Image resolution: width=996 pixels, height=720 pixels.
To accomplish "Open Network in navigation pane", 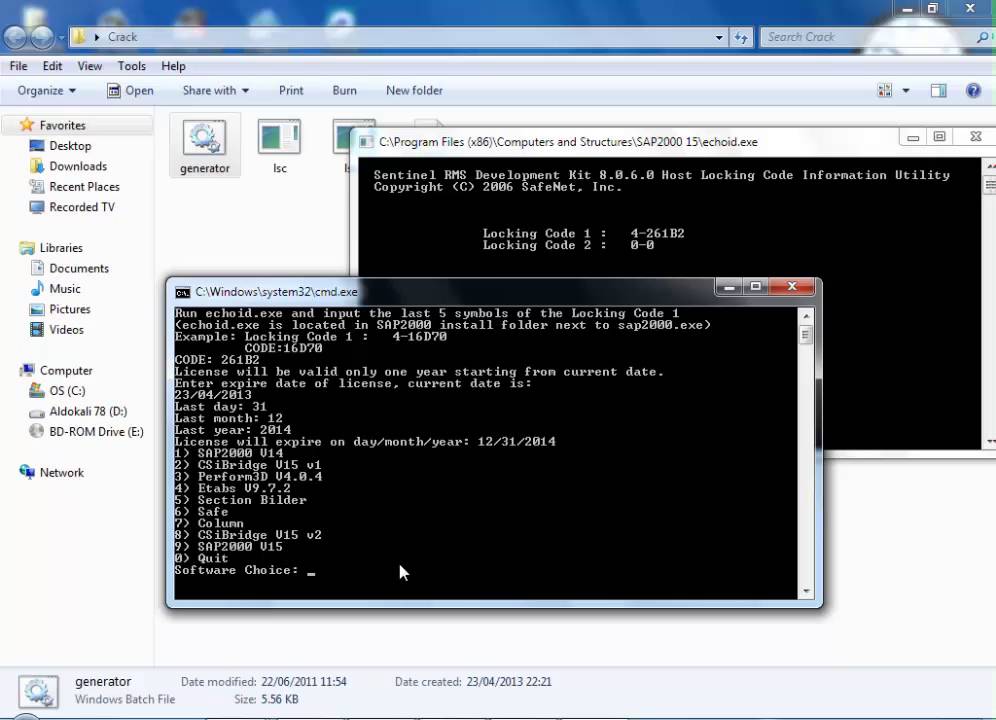I will (x=61, y=472).
